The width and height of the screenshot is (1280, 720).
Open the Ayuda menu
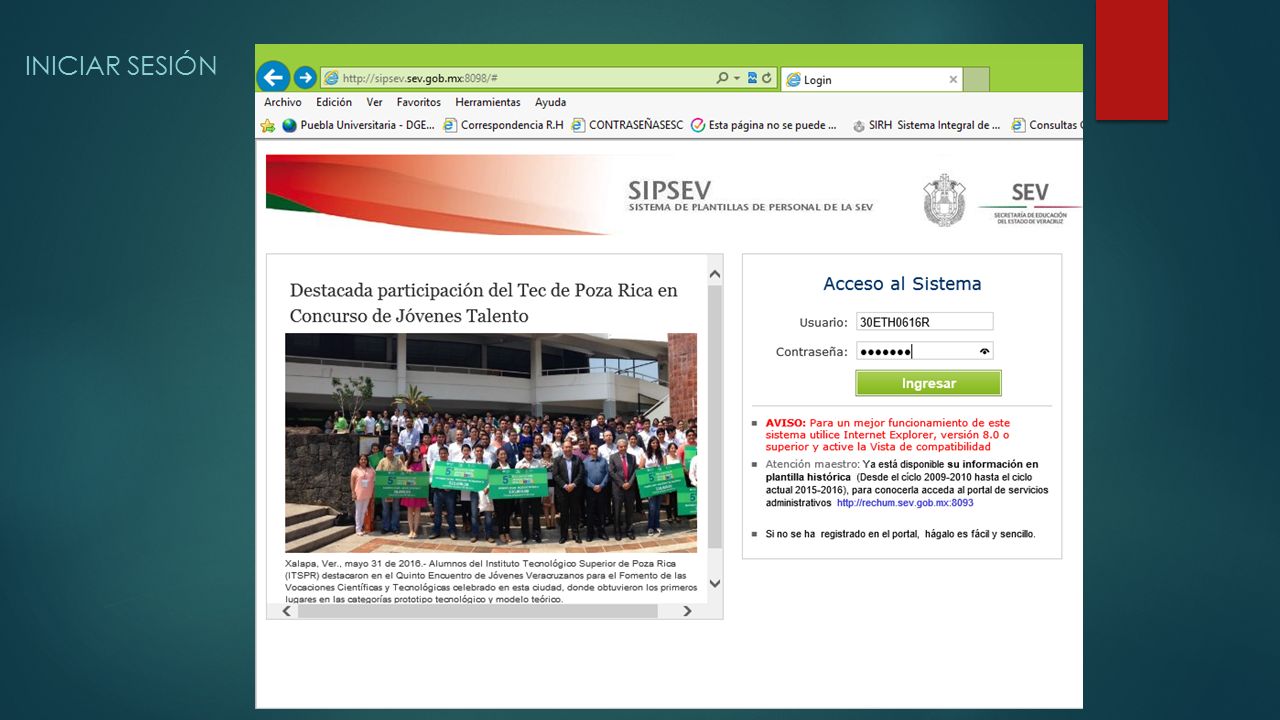[550, 102]
